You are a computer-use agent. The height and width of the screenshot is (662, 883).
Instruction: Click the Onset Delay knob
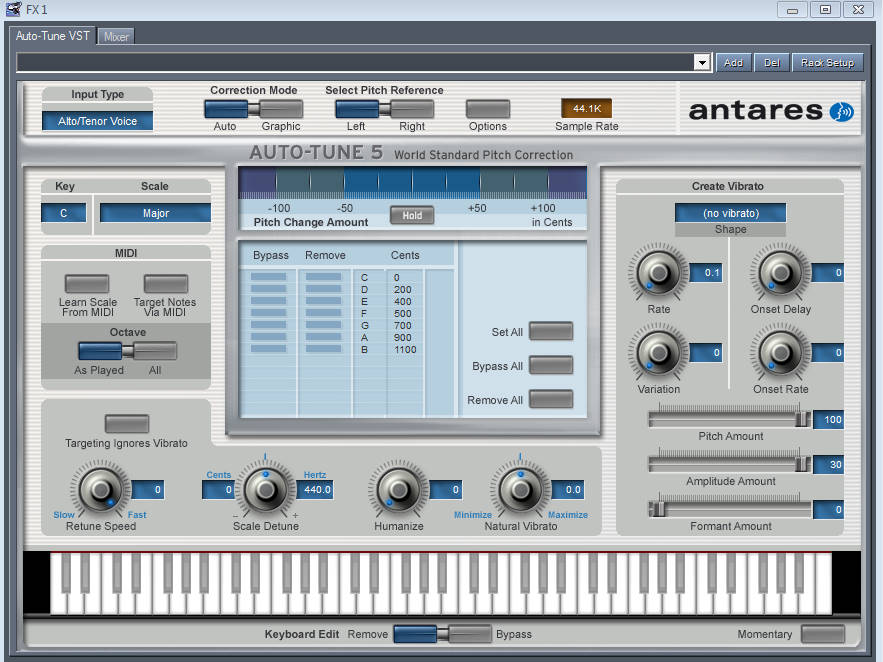781,272
